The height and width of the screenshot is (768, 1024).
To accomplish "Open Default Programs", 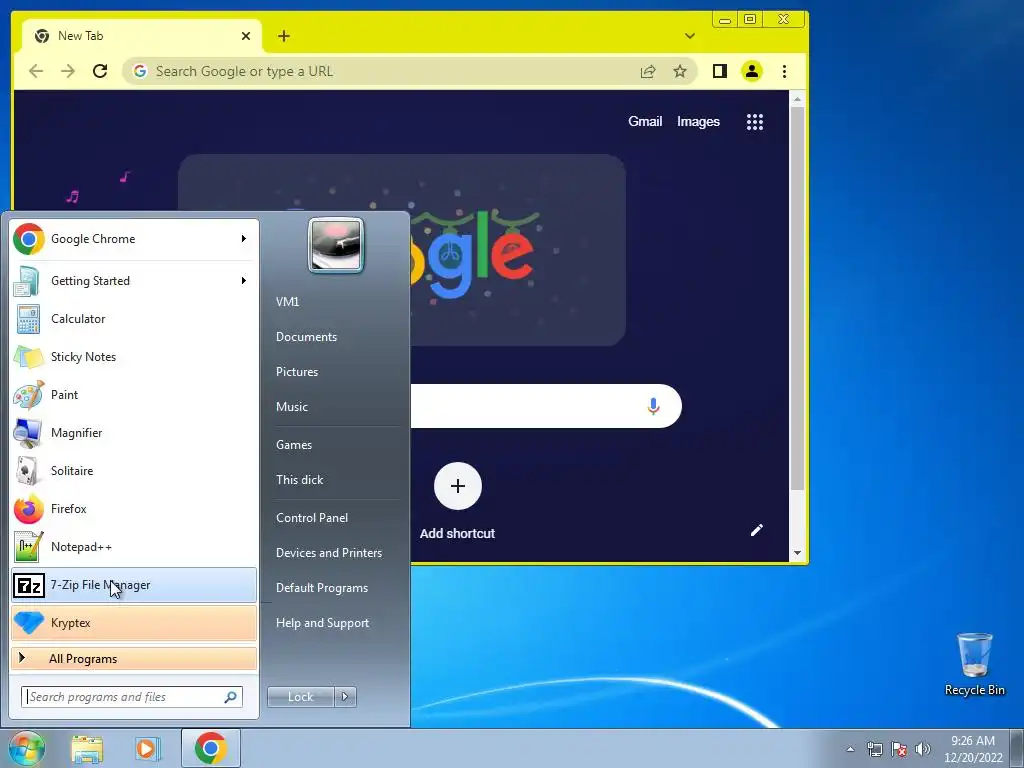I will pyautogui.click(x=322, y=588).
